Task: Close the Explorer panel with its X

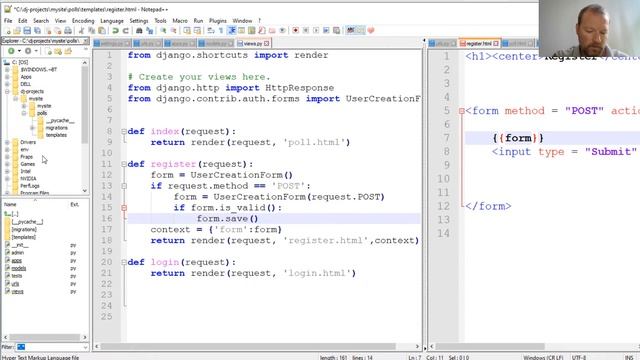Action: click(x=85, y=41)
